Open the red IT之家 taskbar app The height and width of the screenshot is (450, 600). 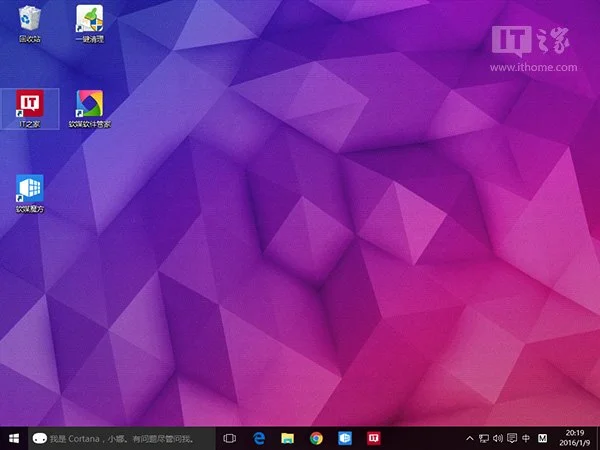374,438
